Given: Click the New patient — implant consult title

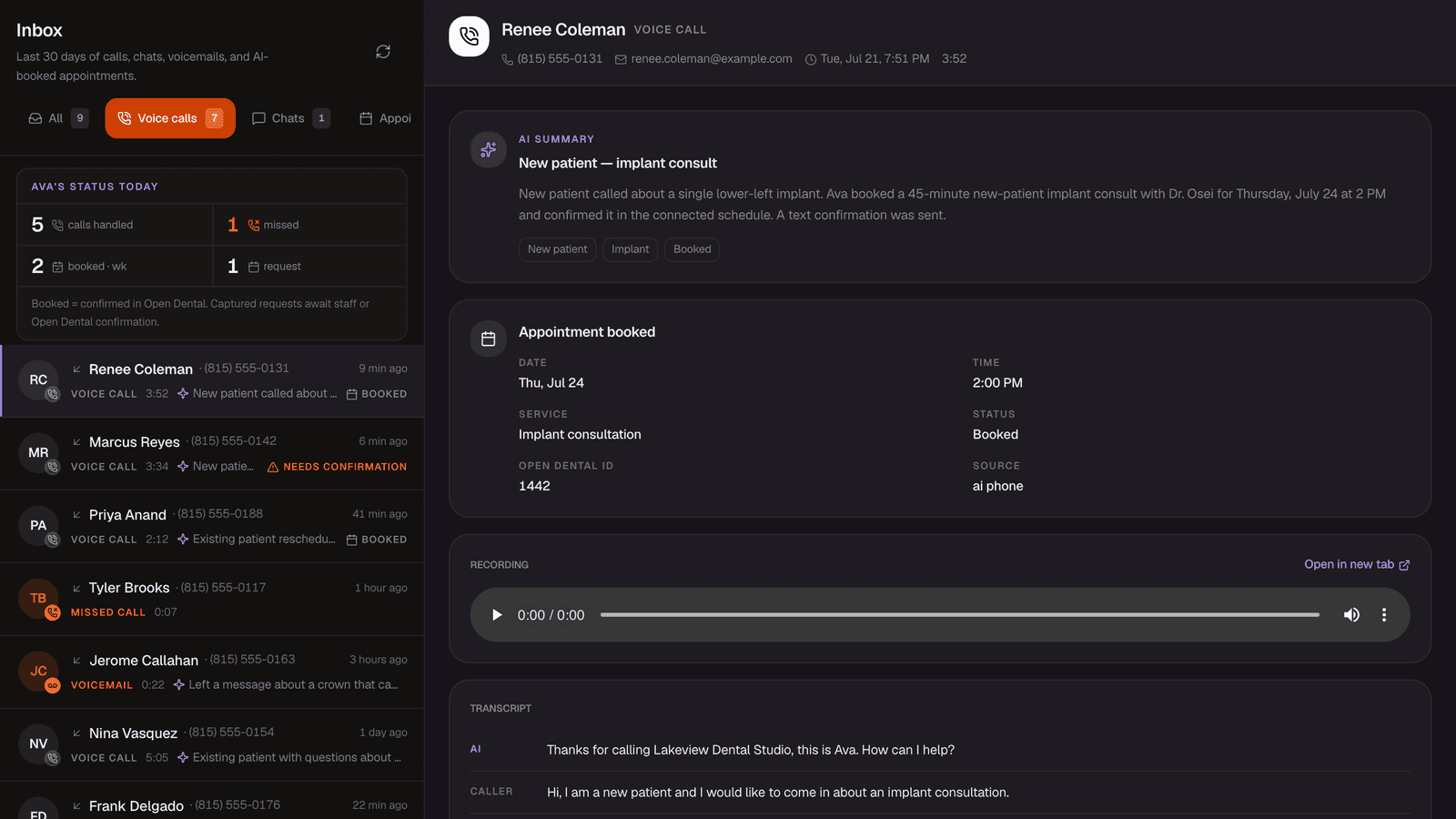Looking at the screenshot, I should [618, 163].
